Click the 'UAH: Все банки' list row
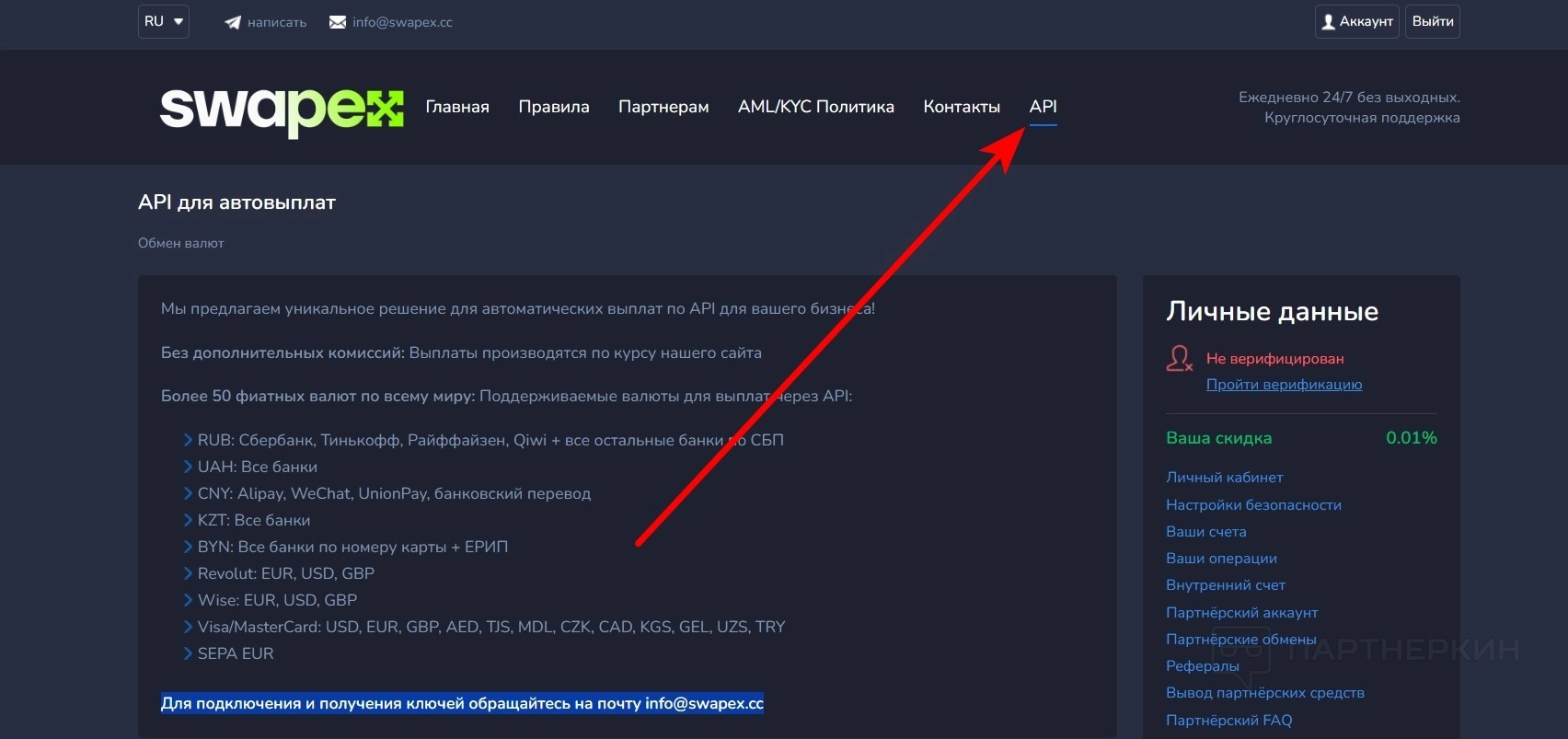Viewport: 1568px width, 739px height. [x=257, y=467]
